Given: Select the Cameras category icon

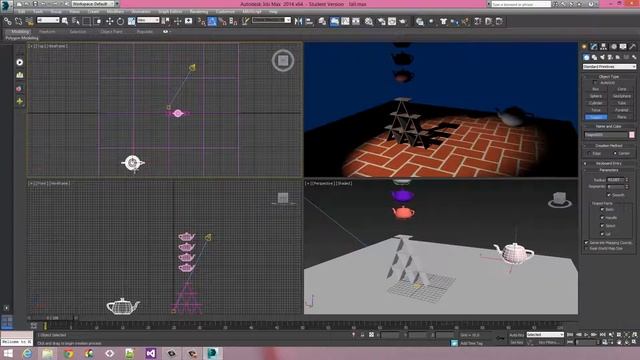Looking at the screenshot, I should point(610,58).
